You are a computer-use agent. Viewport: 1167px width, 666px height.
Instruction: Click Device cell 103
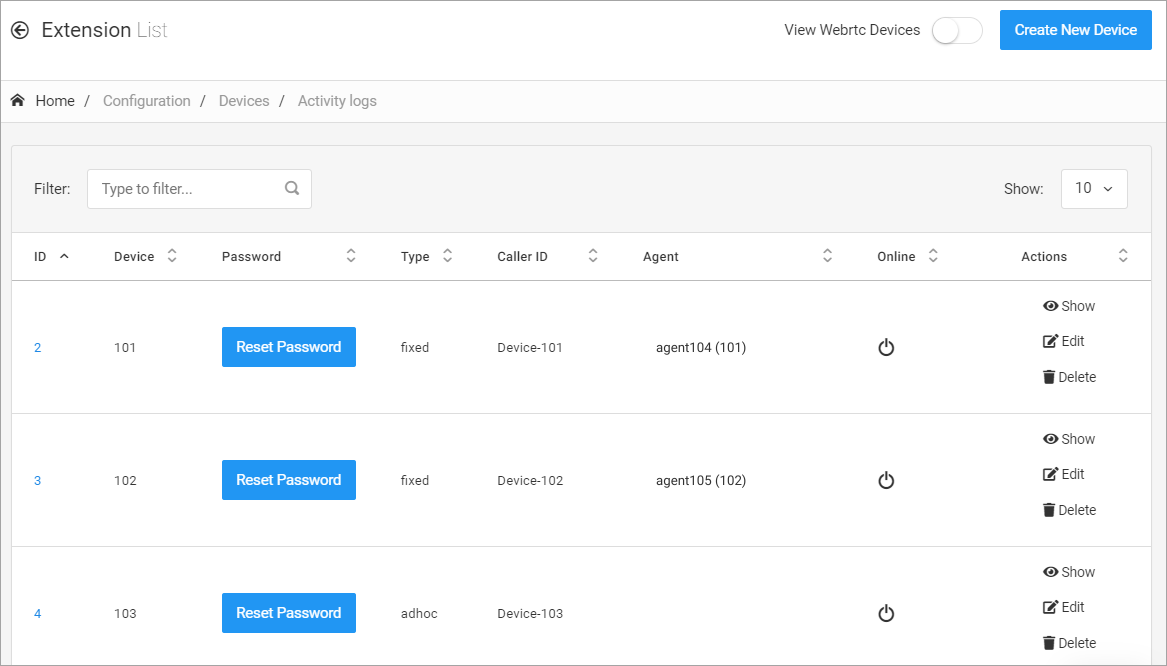click(125, 614)
